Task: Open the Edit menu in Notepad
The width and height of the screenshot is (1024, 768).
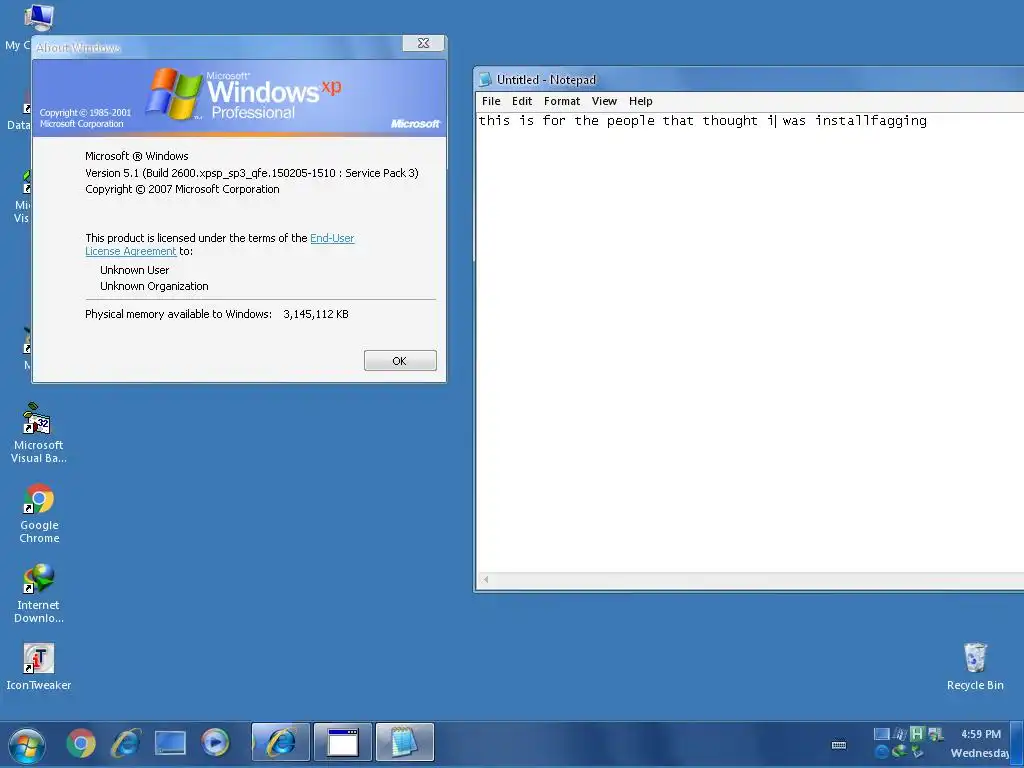Action: pyautogui.click(x=522, y=101)
